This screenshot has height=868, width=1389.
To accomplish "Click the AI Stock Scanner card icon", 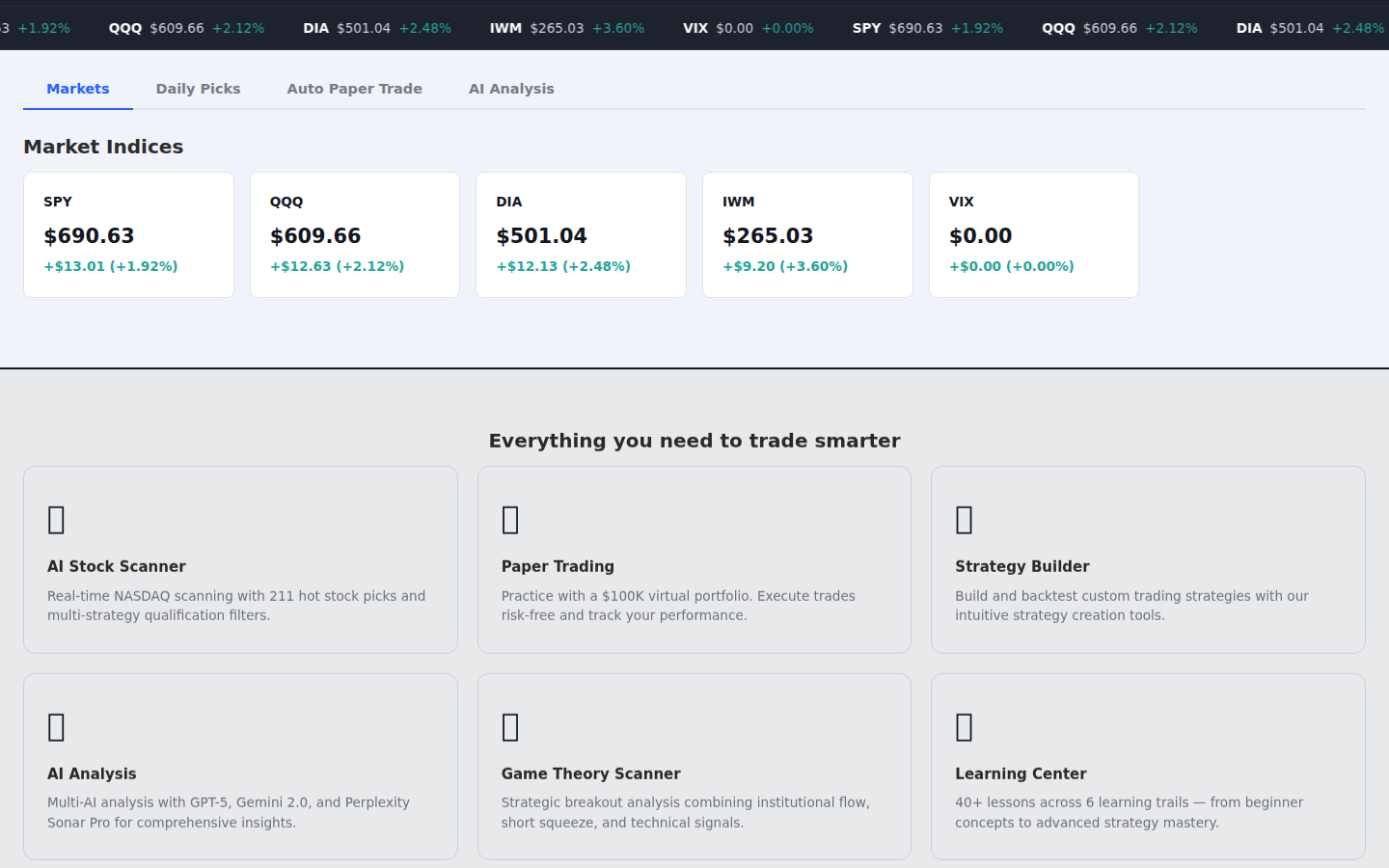I will tap(57, 520).
